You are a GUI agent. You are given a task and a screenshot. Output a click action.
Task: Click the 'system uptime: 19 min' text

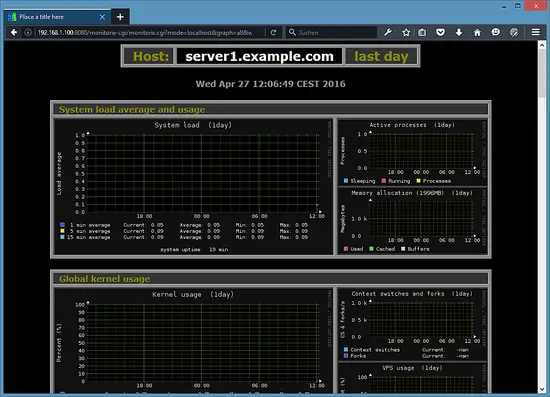[194, 250]
